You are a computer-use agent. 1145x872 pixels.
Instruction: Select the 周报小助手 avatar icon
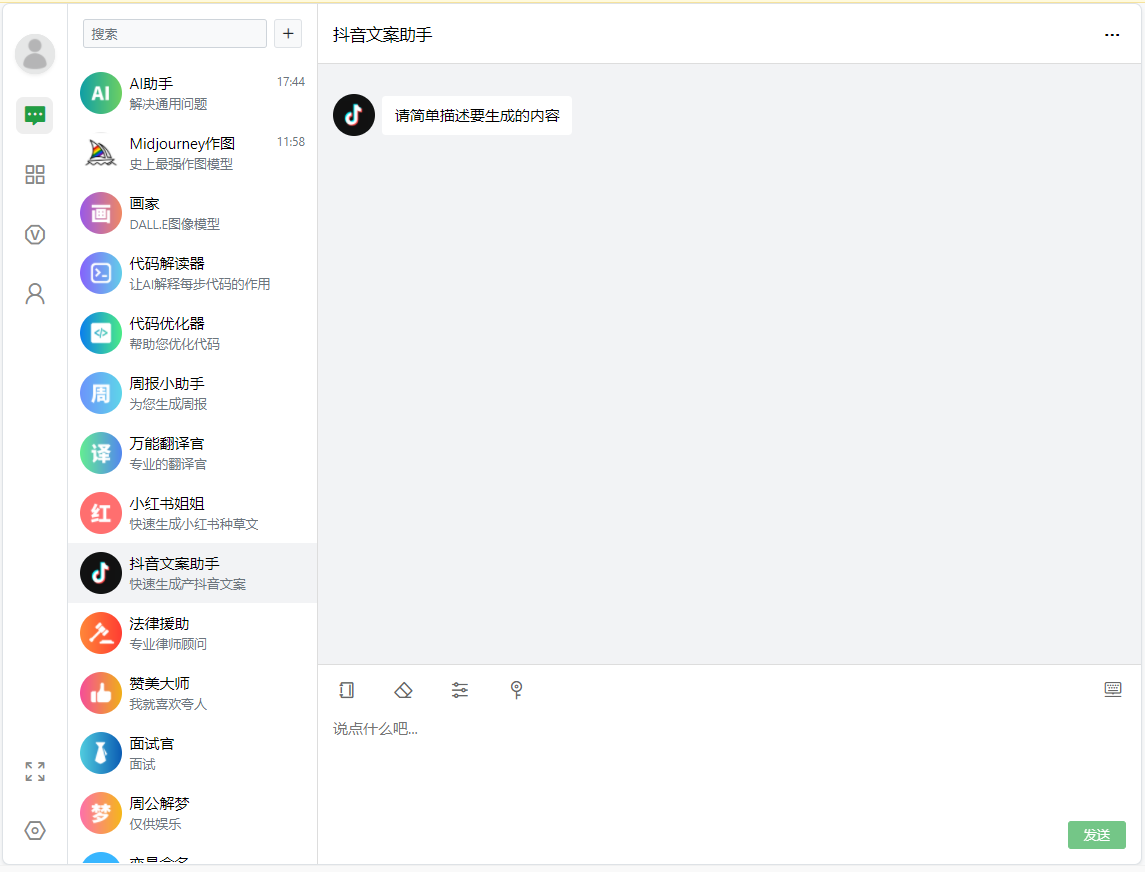pos(101,393)
